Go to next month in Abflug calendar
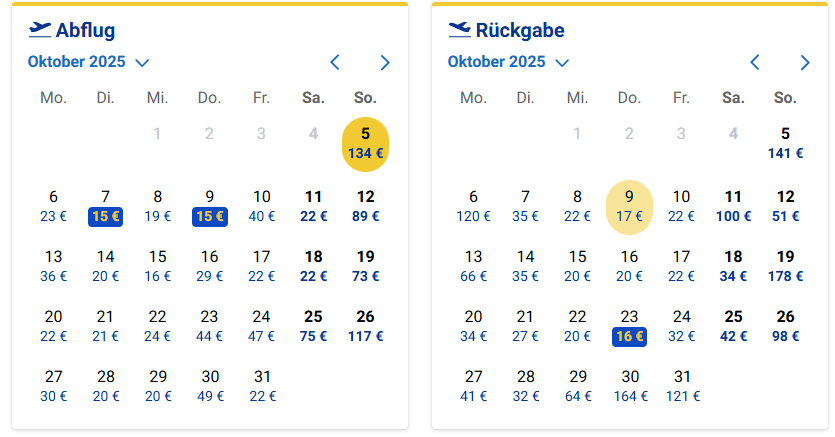Screen dimensions: 835x437 pyautogui.click(x=385, y=62)
